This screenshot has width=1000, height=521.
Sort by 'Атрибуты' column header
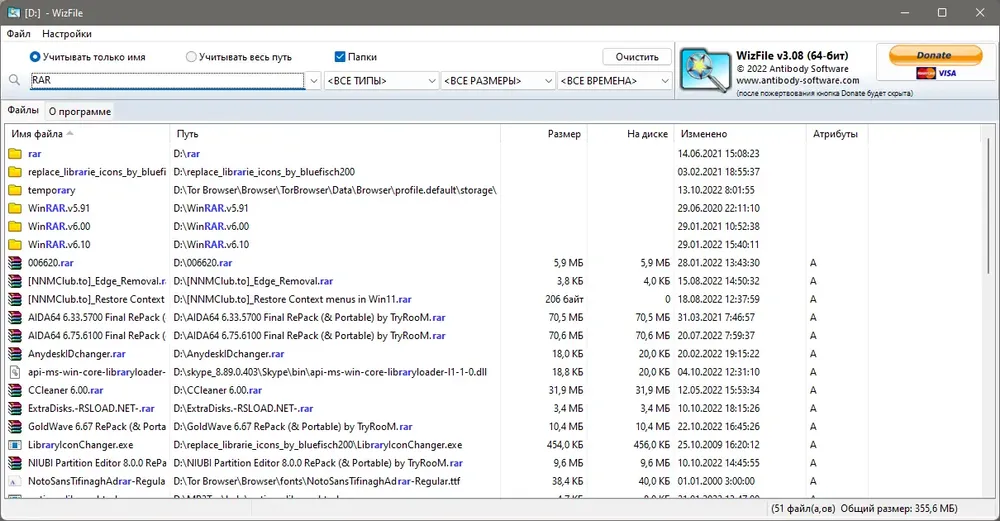click(x=837, y=134)
